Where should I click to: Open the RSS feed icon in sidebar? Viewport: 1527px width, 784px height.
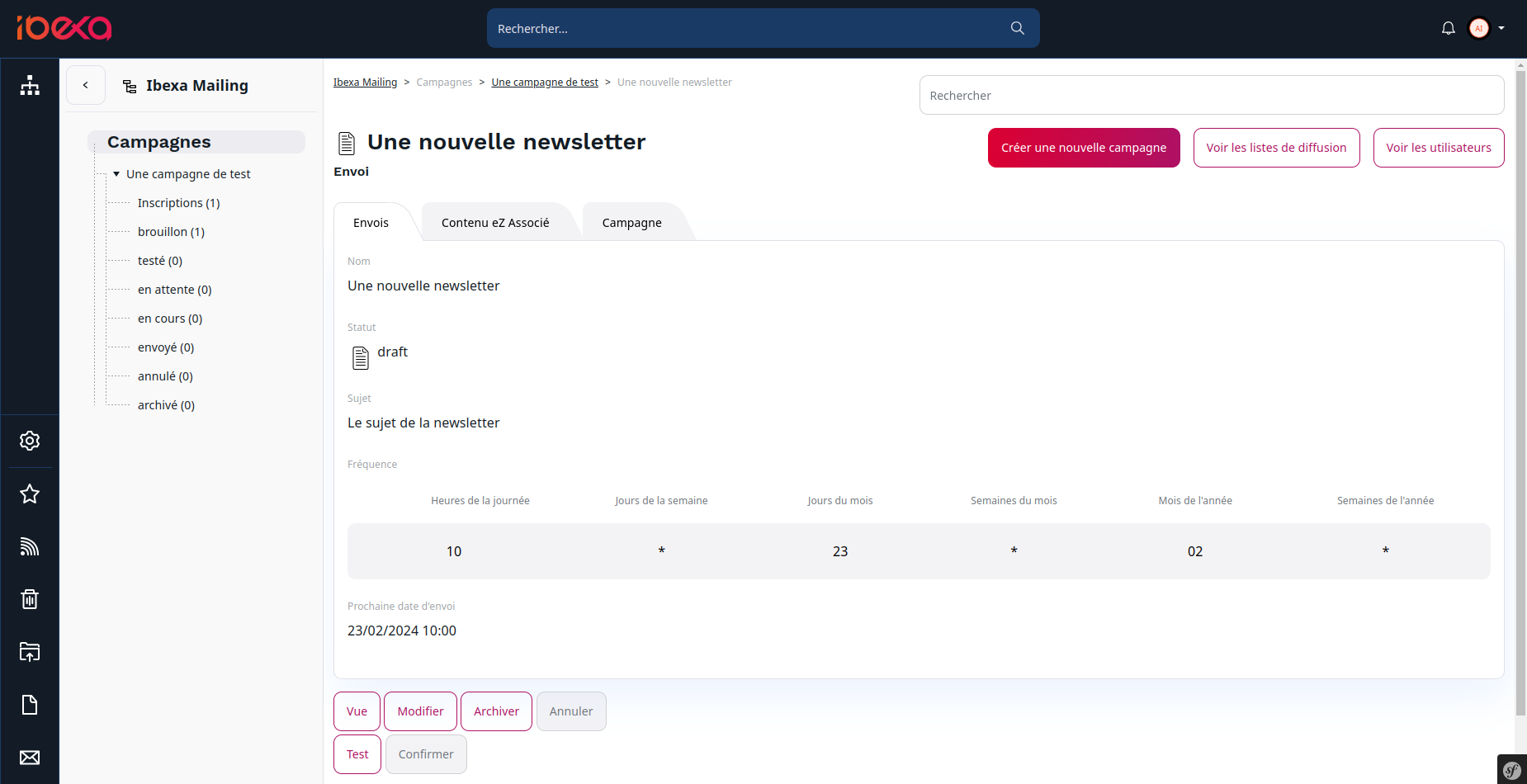(x=30, y=546)
